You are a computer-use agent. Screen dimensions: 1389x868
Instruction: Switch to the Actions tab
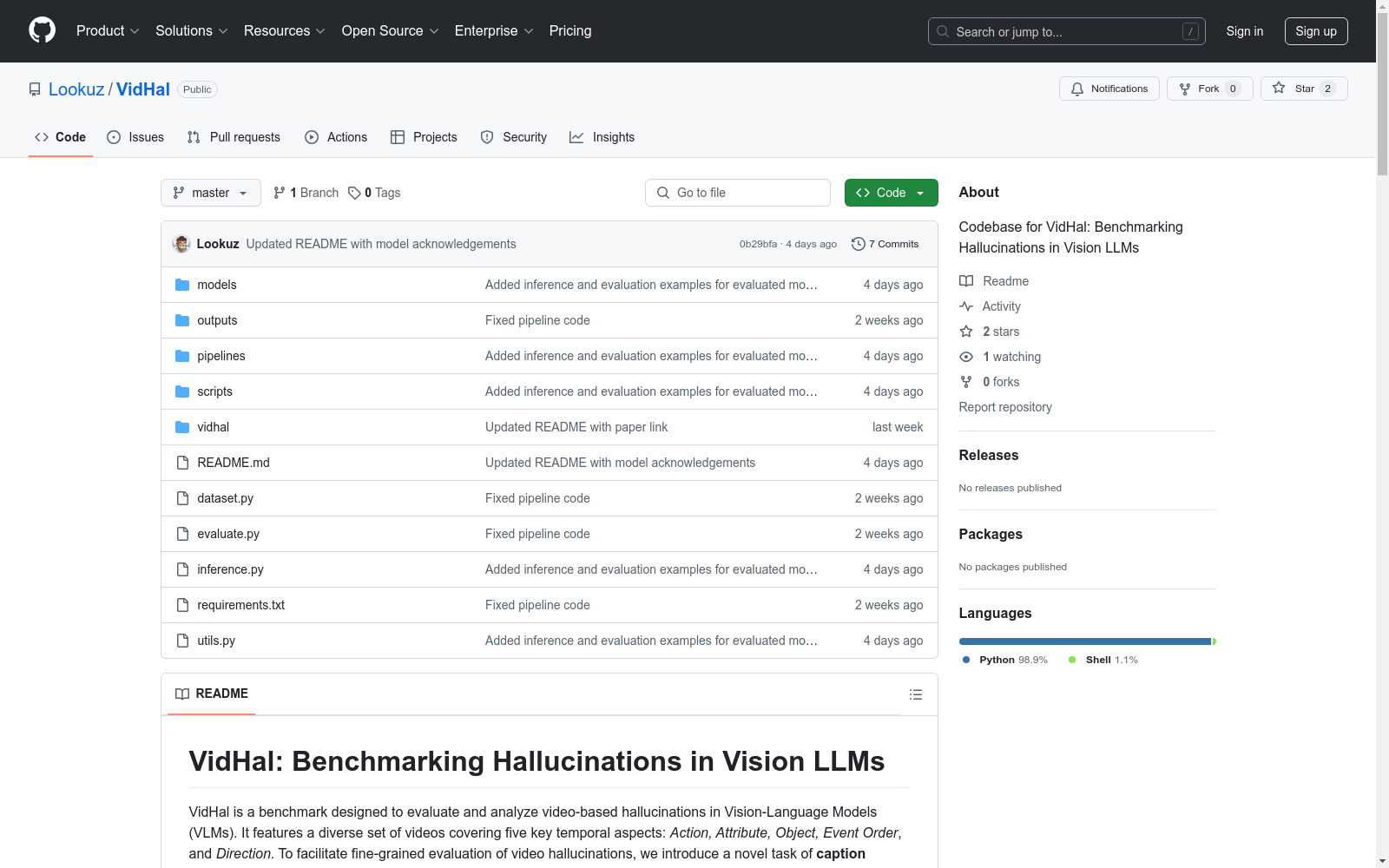pyautogui.click(x=336, y=137)
